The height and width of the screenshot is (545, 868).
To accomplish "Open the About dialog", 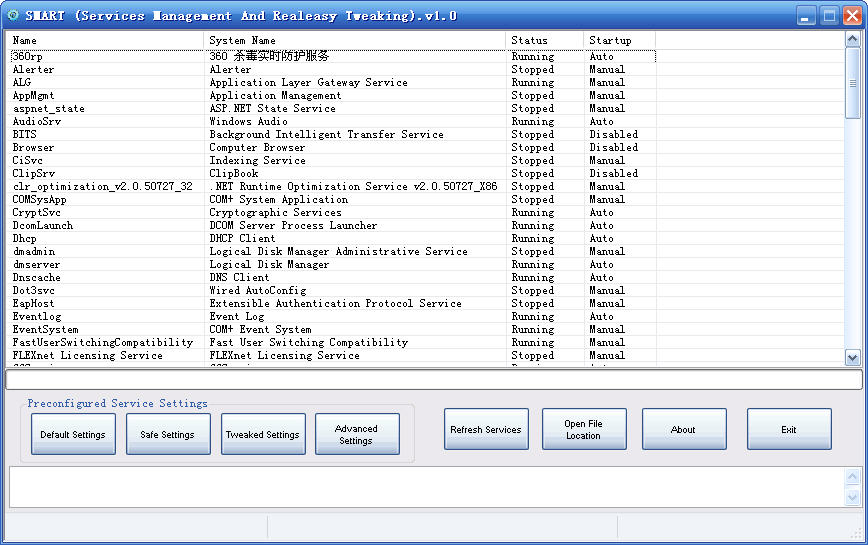I will 684,430.
